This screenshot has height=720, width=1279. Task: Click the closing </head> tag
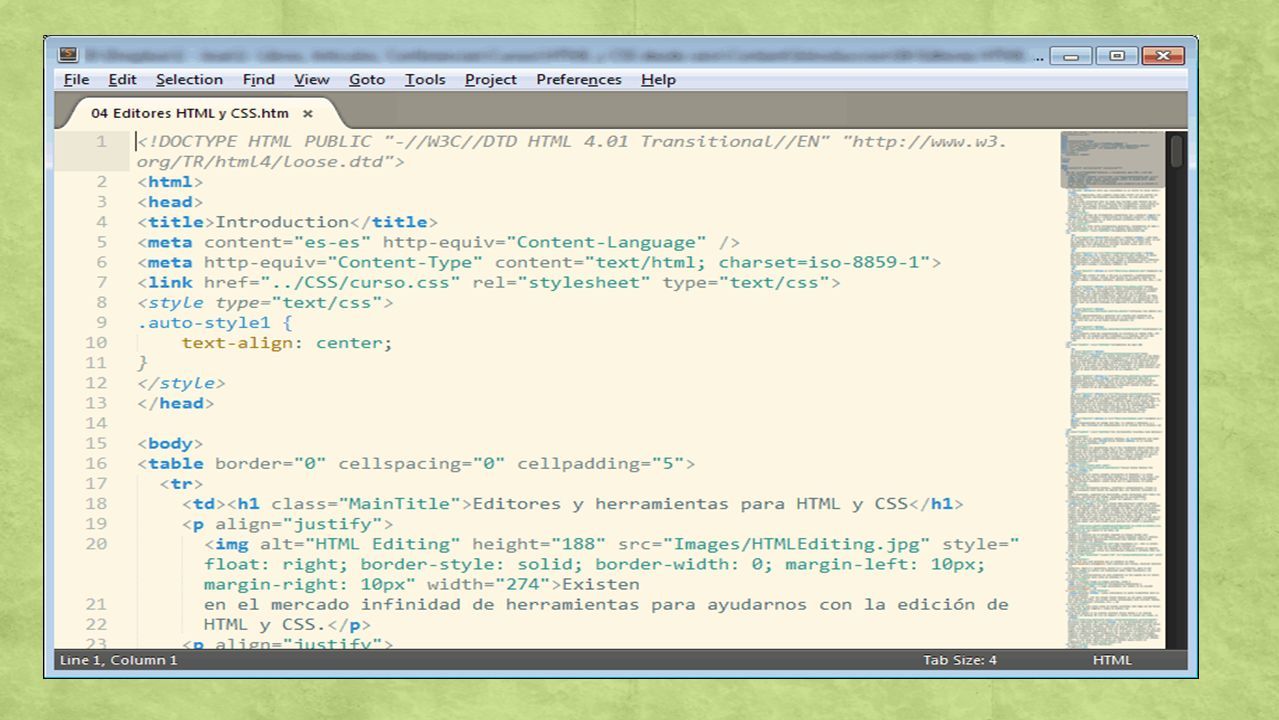tap(176, 403)
